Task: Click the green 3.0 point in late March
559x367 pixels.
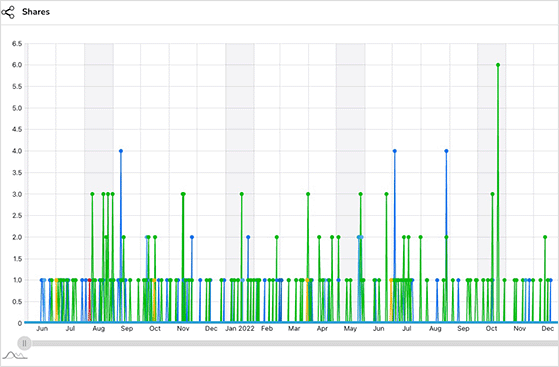Action: point(308,194)
